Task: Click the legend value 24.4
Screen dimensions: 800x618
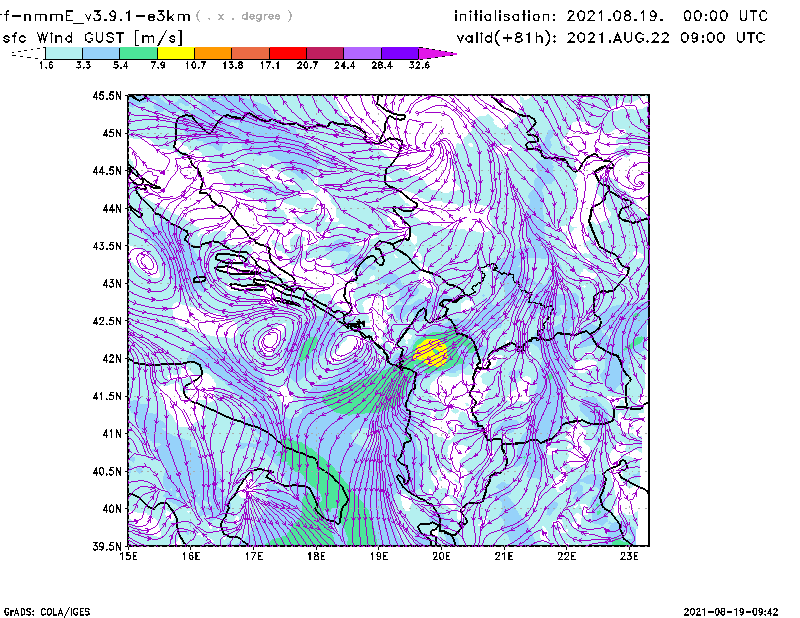Action: pyautogui.click(x=344, y=65)
